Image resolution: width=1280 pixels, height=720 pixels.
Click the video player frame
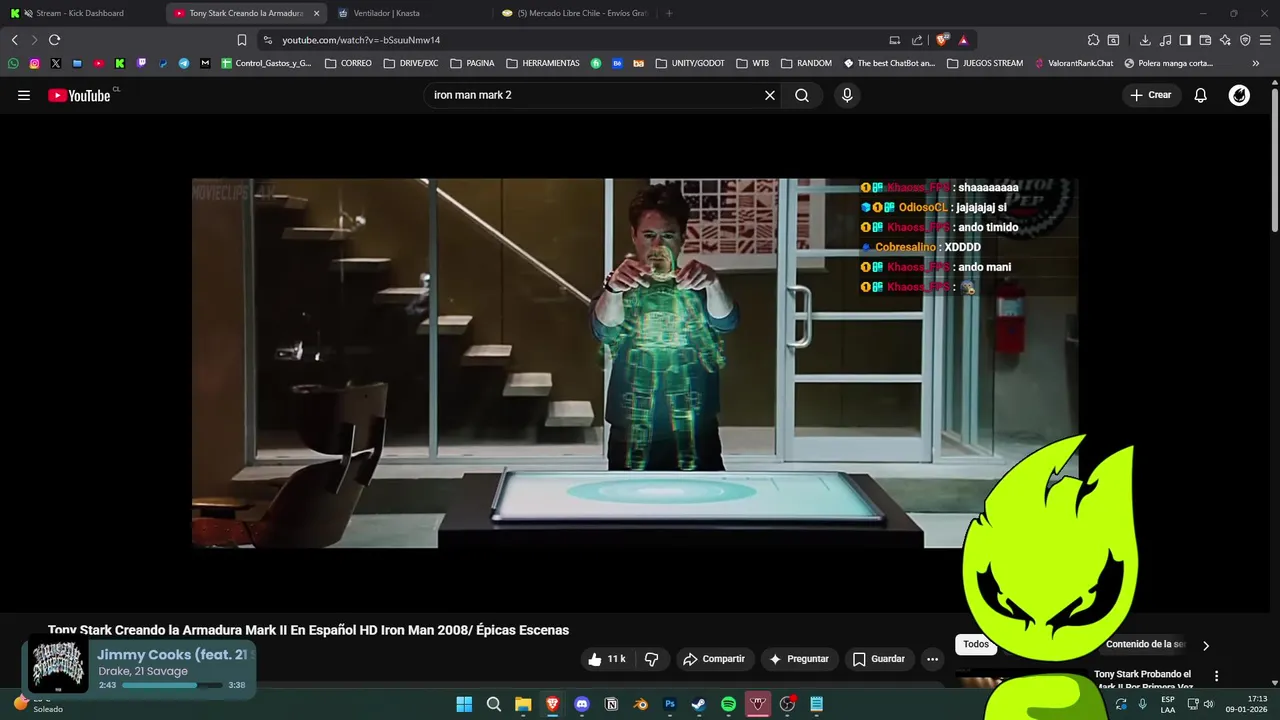635,363
